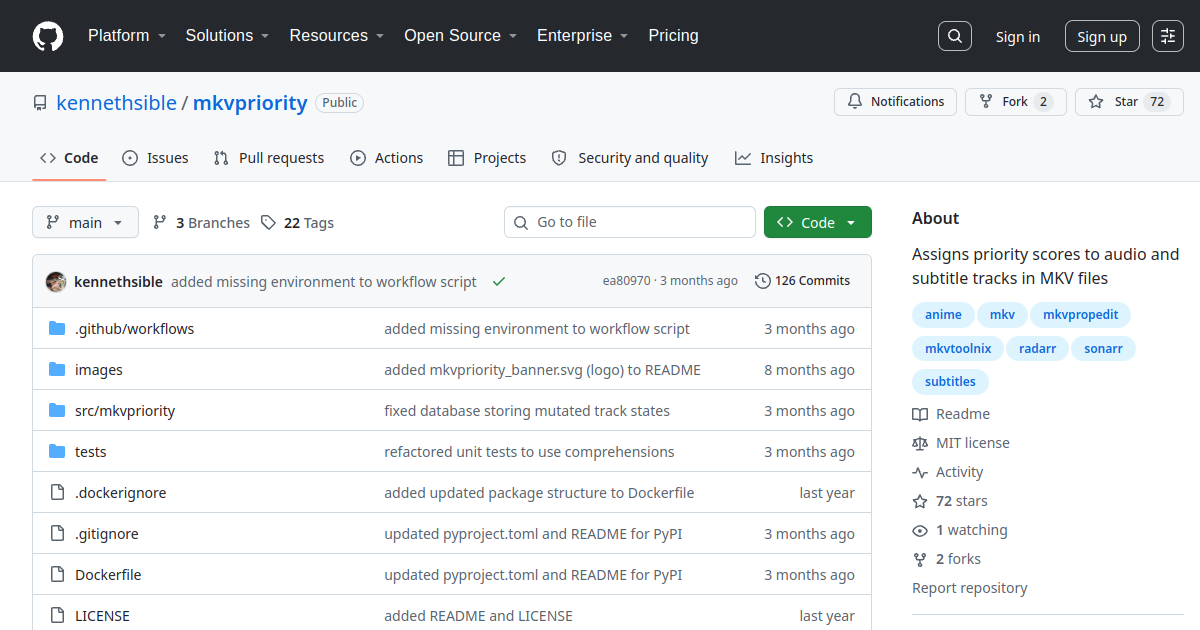Switch to Security and quality tab
Viewport: 1200px width, 630px height.
tap(630, 158)
